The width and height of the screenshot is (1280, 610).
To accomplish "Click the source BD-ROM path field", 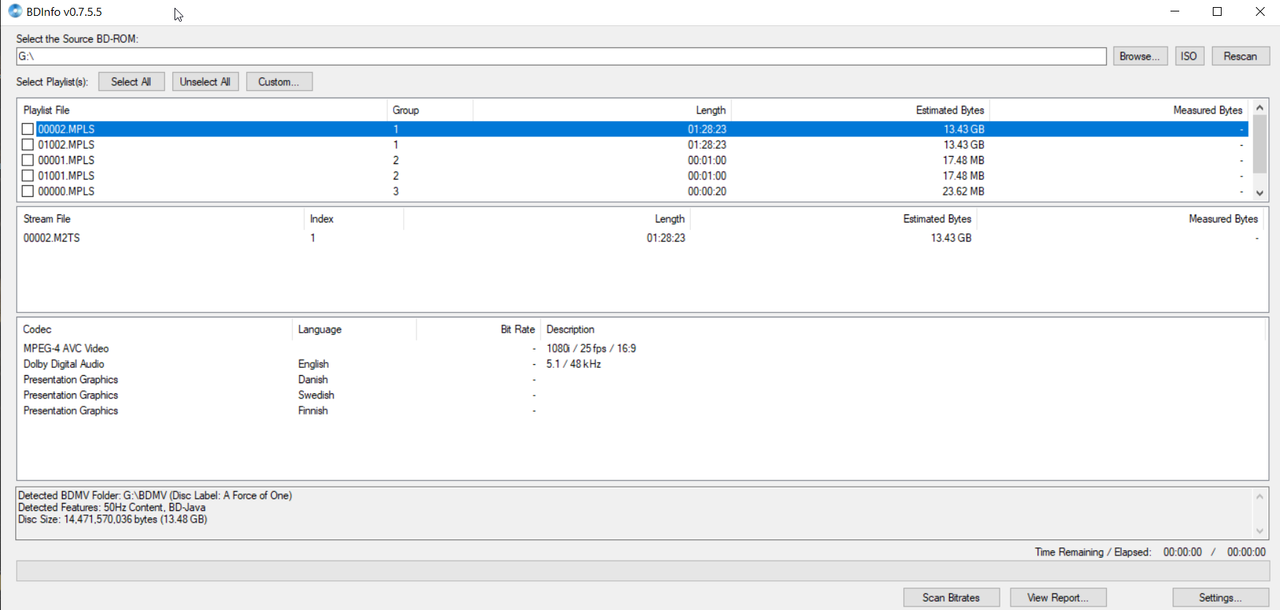I will coord(561,56).
